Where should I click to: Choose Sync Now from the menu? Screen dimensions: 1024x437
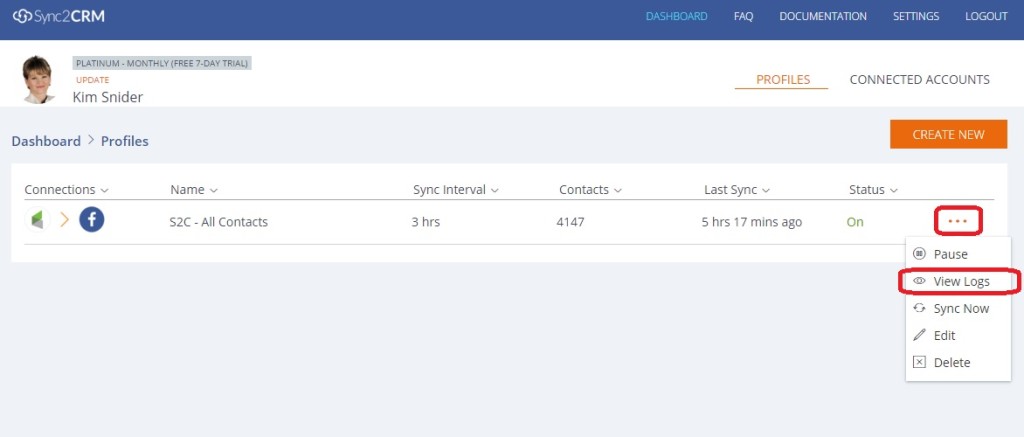[959, 308]
